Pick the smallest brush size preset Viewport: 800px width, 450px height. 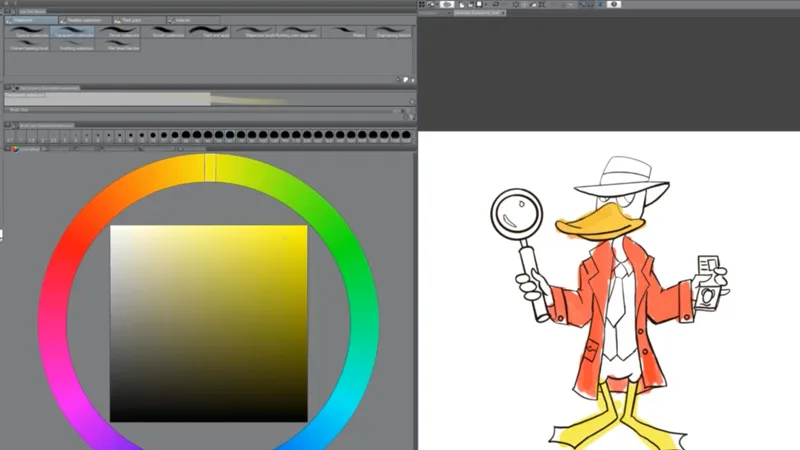(x=11, y=136)
